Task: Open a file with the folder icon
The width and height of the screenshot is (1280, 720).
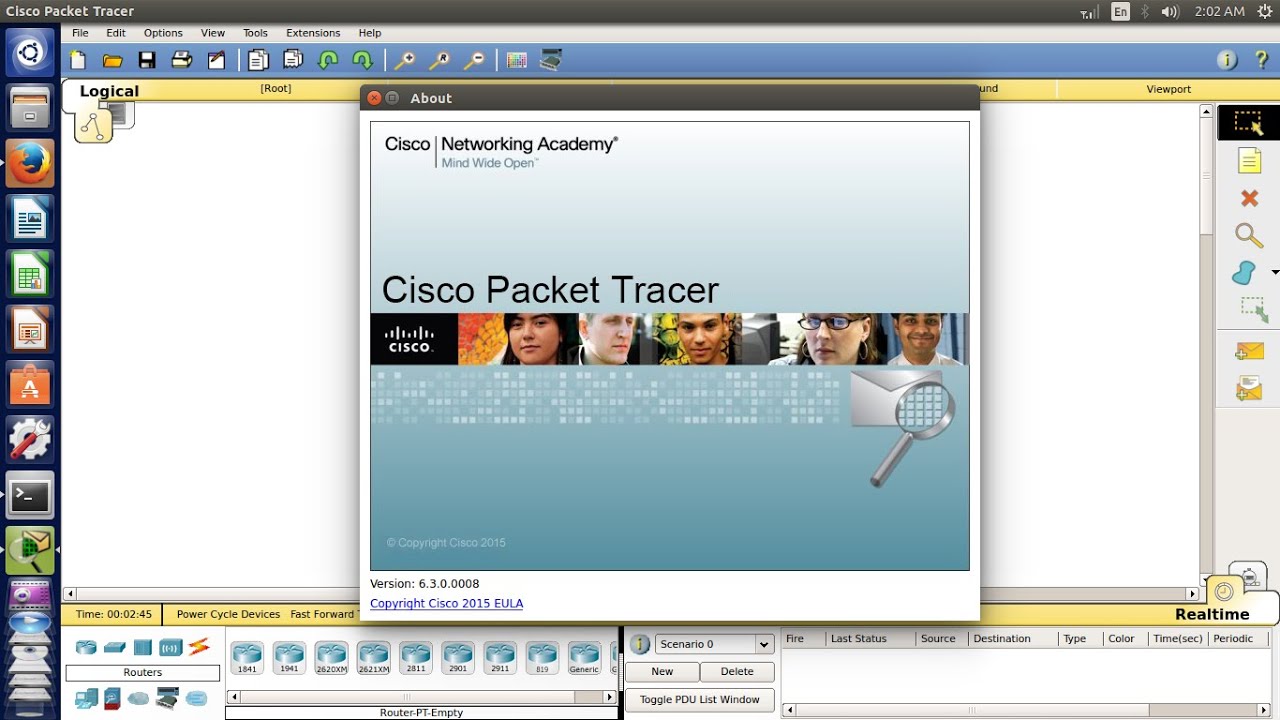Action: click(113, 60)
